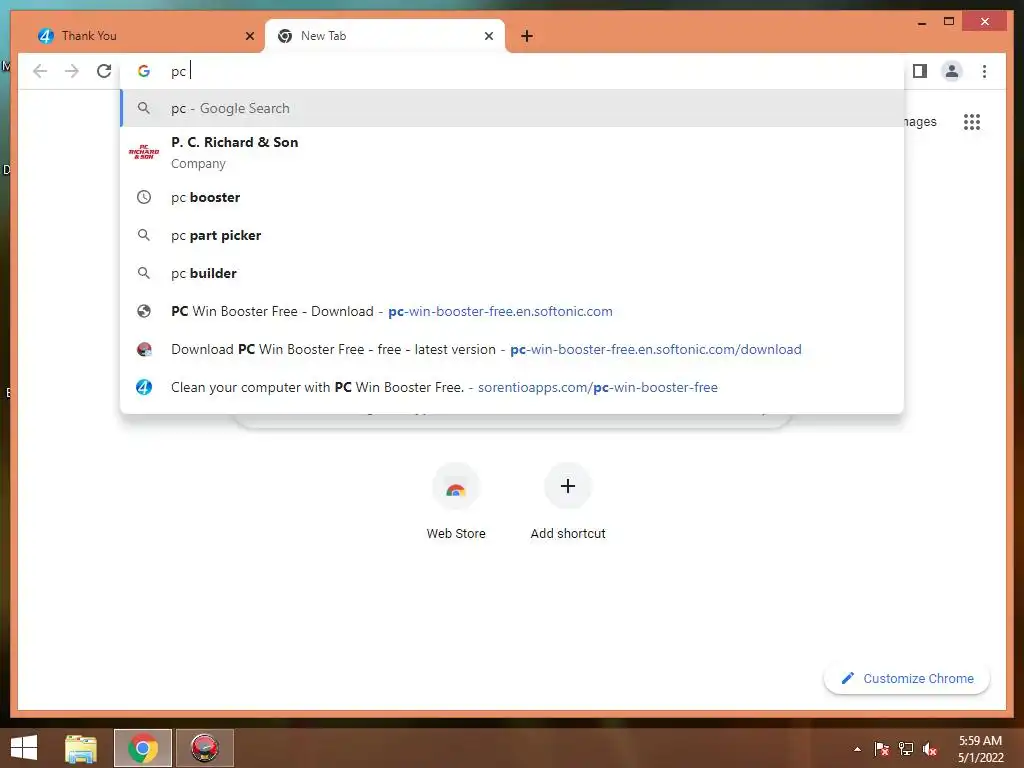
Task: Select the 'pc builder' suggestion
Action: (x=512, y=273)
